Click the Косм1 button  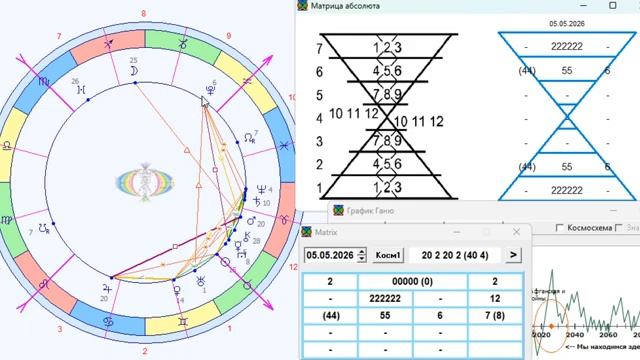(388, 255)
